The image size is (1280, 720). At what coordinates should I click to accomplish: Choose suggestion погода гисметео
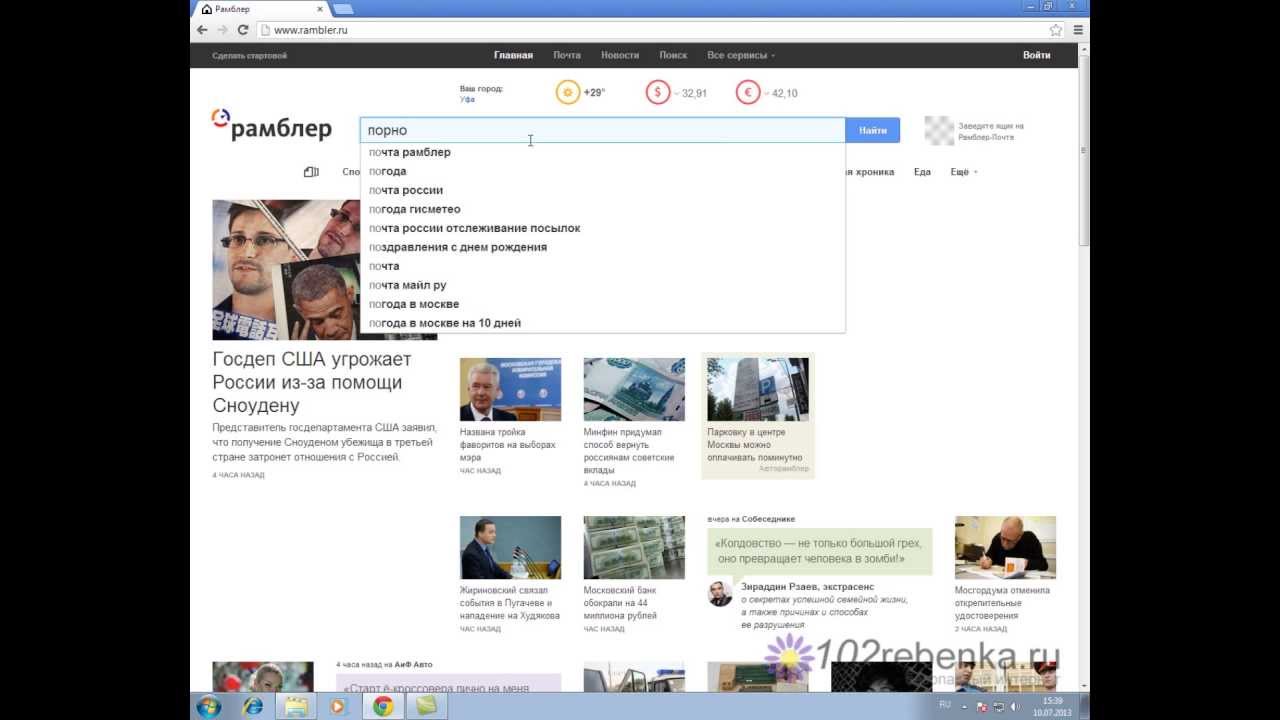click(x=602, y=209)
